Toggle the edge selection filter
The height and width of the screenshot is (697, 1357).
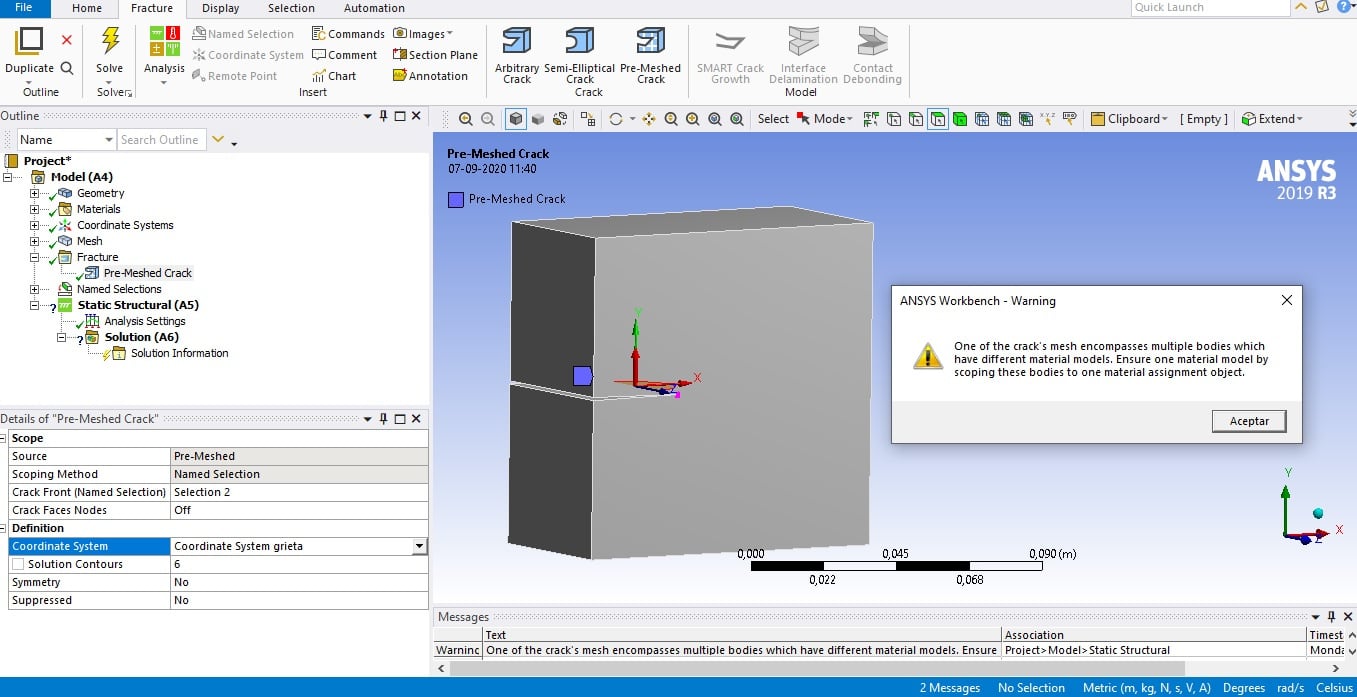(x=916, y=119)
